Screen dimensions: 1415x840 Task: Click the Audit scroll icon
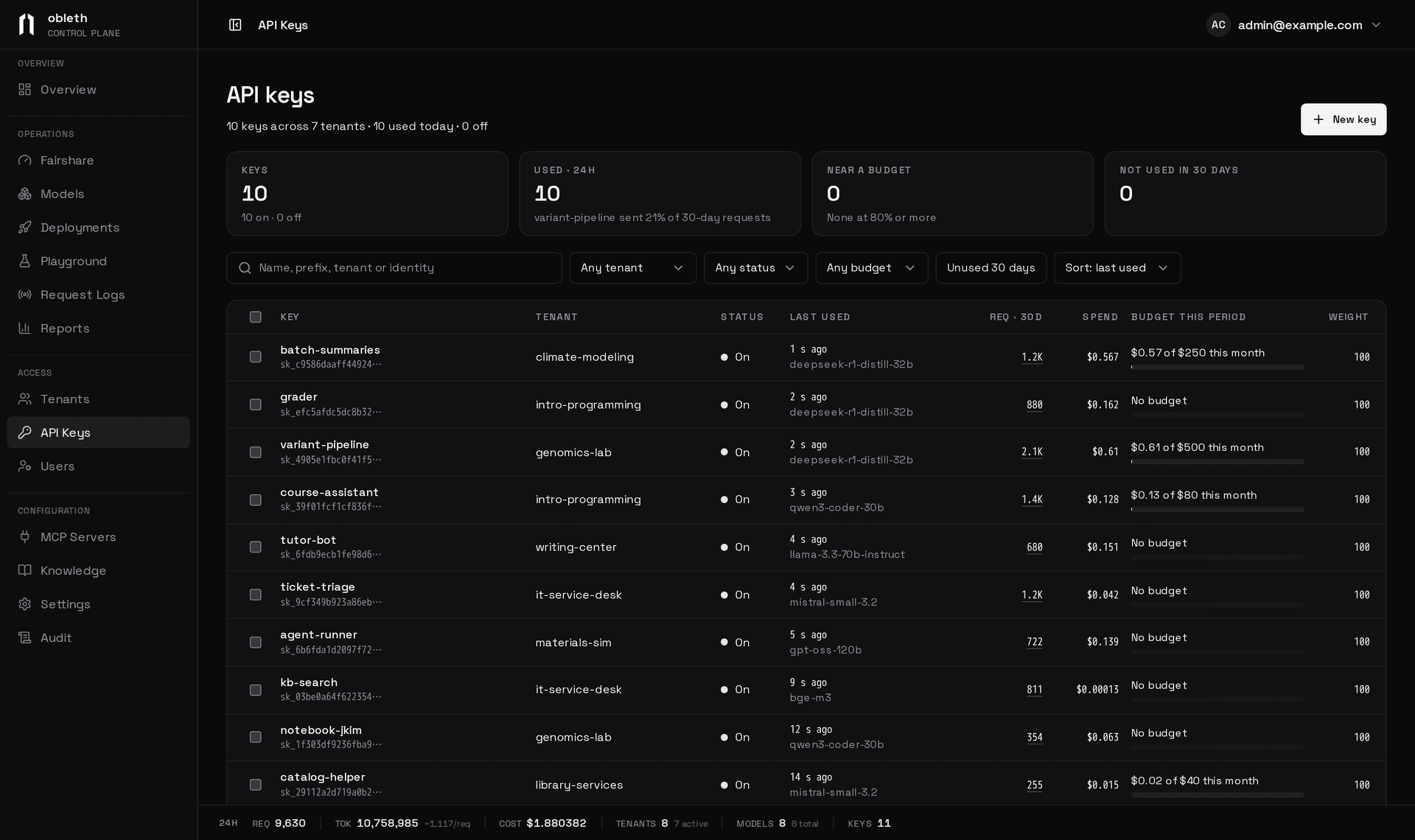pyautogui.click(x=25, y=637)
